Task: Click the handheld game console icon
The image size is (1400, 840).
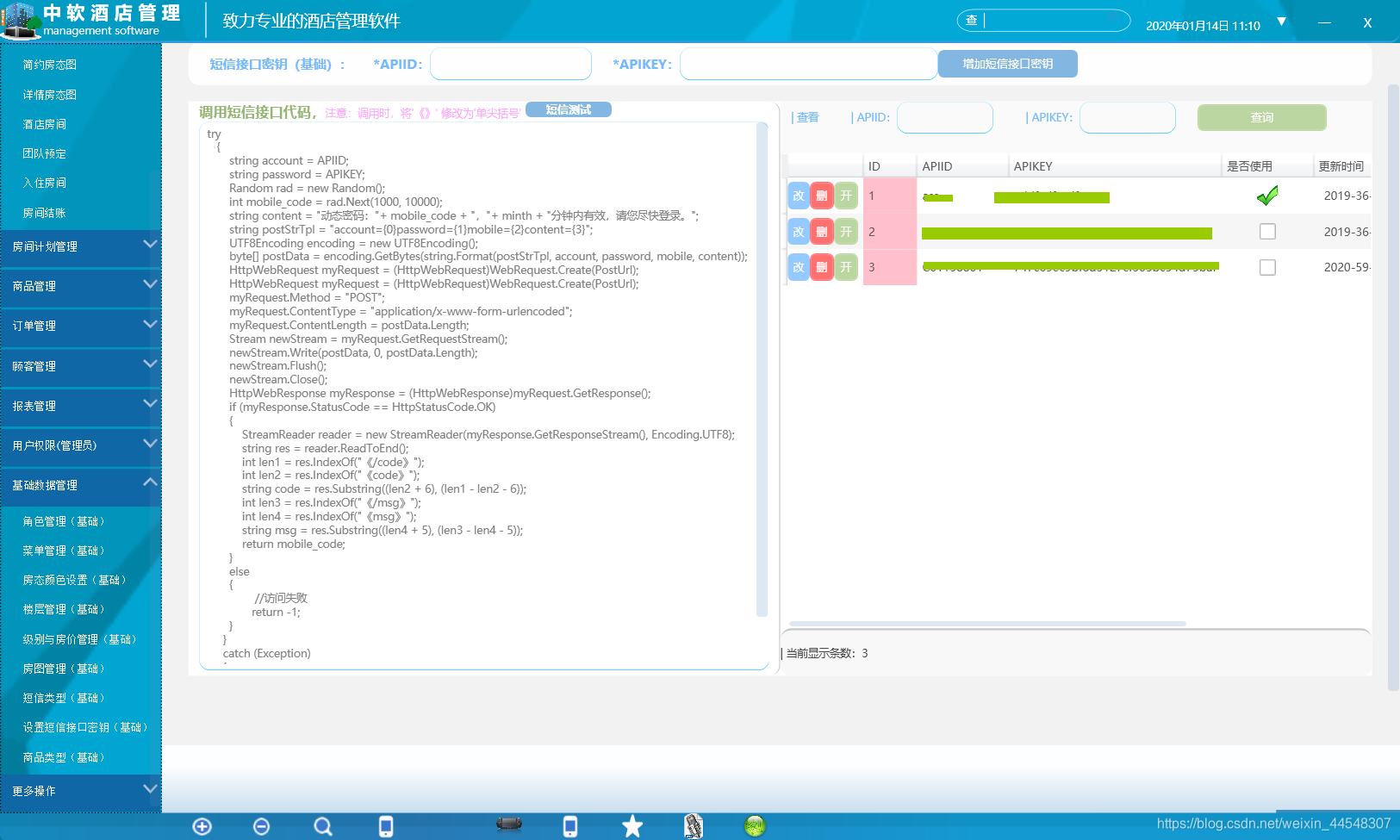Action: (x=509, y=824)
